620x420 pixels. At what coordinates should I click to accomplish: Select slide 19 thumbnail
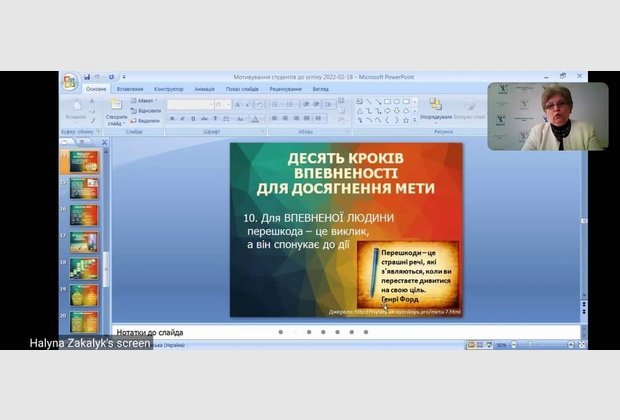point(83,295)
